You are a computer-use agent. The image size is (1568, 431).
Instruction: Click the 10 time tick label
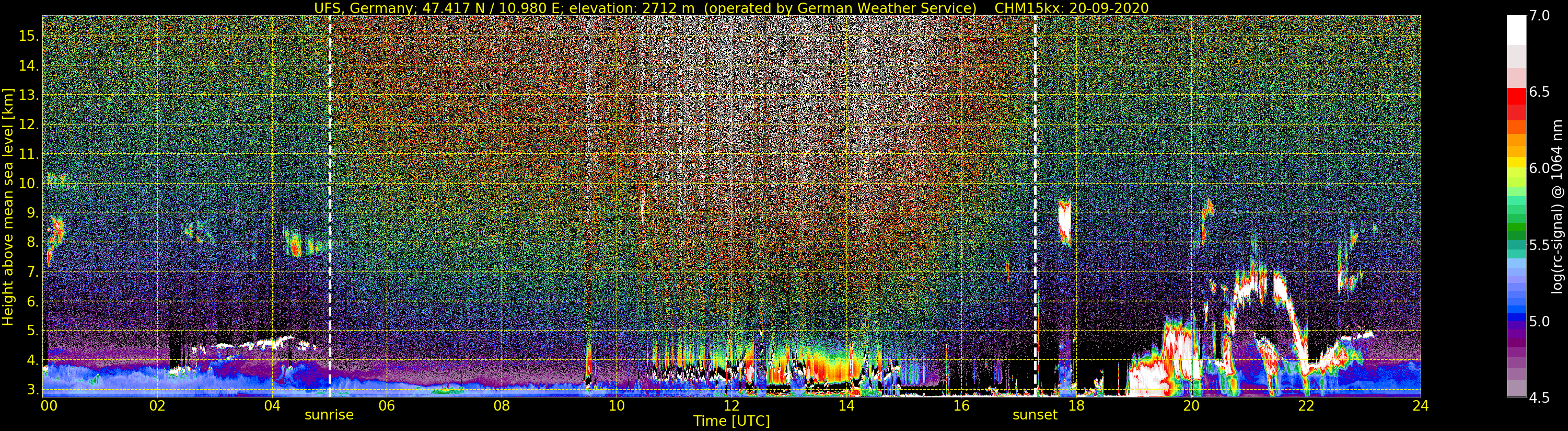(x=616, y=406)
